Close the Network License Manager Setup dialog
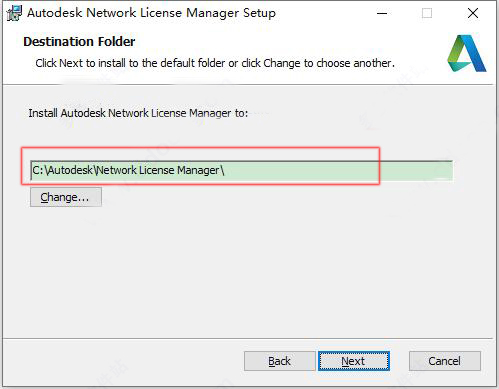 click(473, 13)
